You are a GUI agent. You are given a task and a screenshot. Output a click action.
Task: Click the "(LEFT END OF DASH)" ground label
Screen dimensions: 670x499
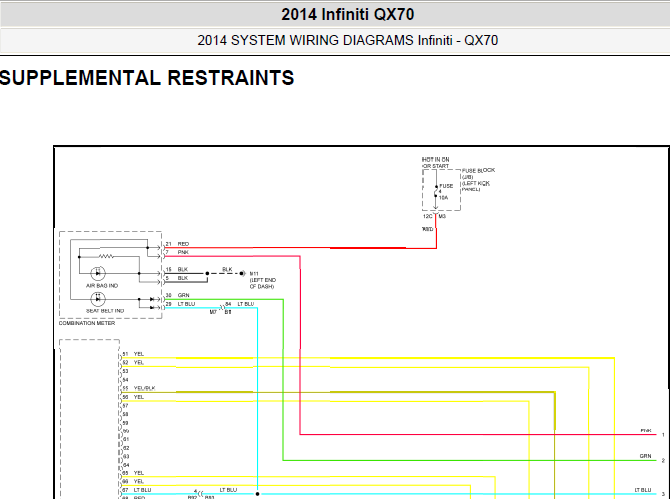263,283
